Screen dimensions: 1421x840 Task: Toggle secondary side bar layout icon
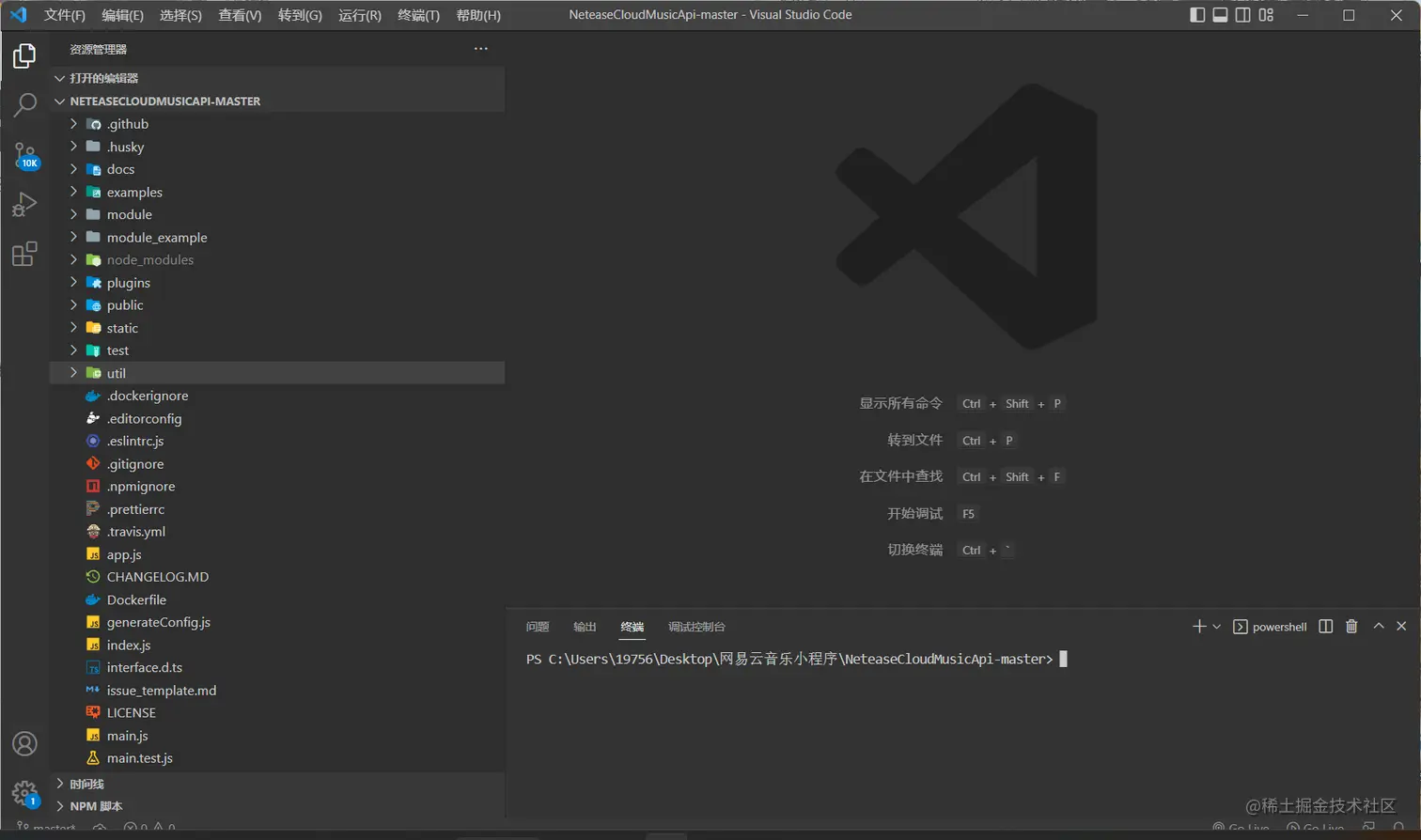[x=1242, y=15]
